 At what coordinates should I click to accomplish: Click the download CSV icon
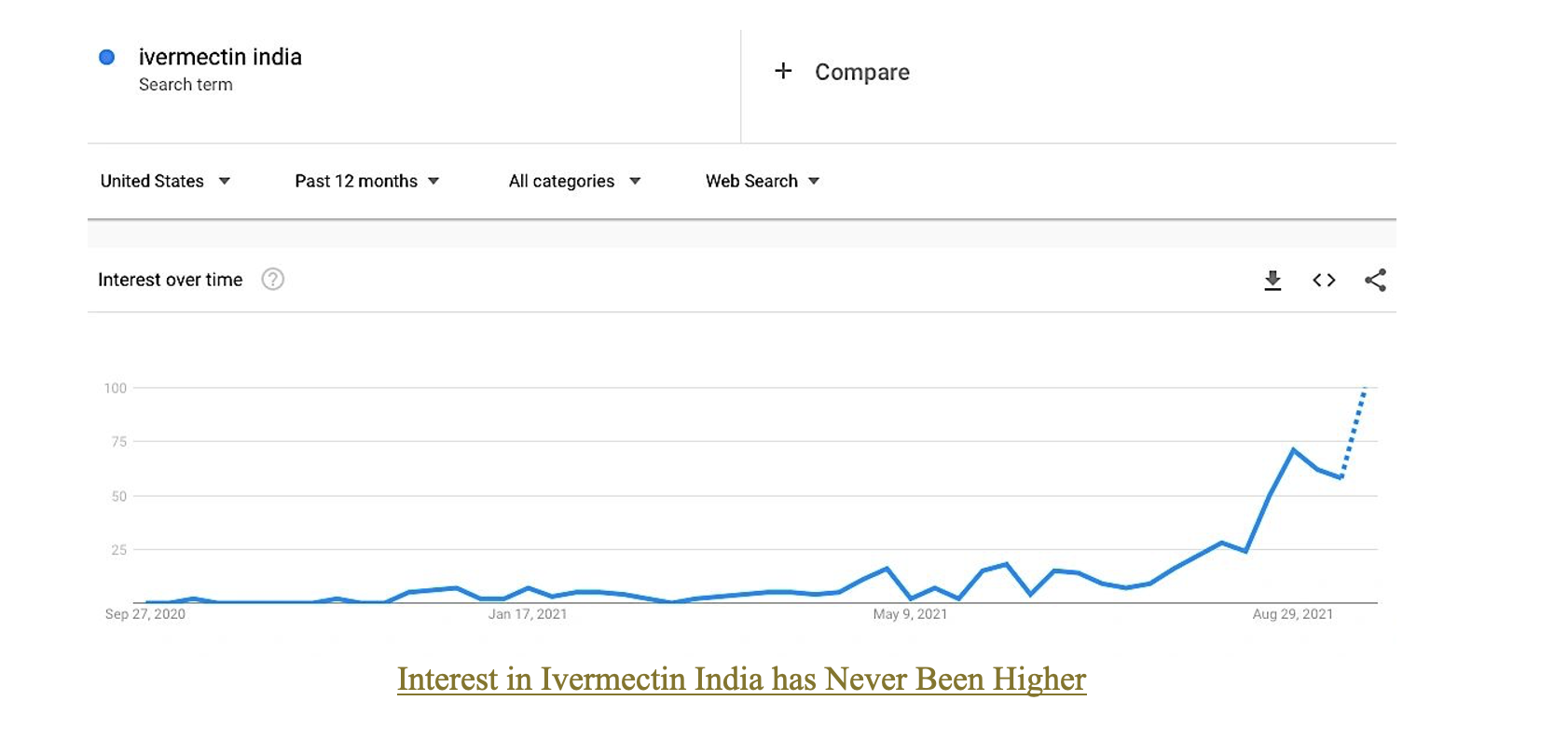click(1271, 280)
